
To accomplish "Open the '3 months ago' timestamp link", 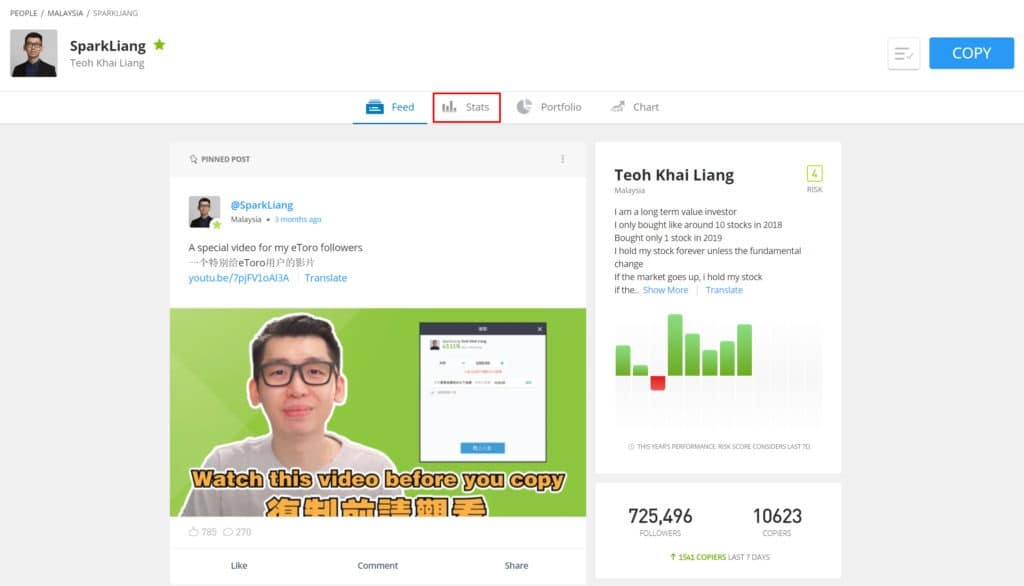I will (298, 220).
